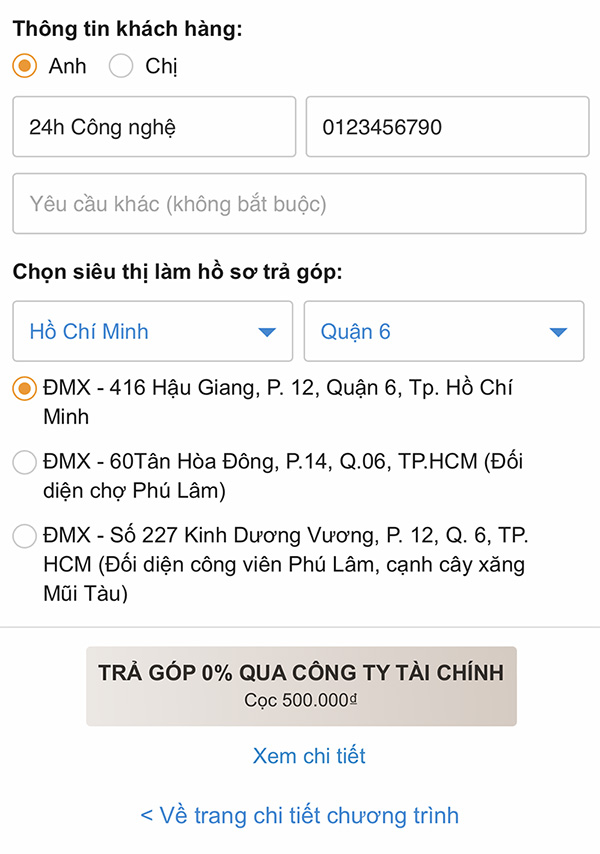600x854 pixels.
Task: Click the city dropdown arrow icon
Action: point(267,331)
